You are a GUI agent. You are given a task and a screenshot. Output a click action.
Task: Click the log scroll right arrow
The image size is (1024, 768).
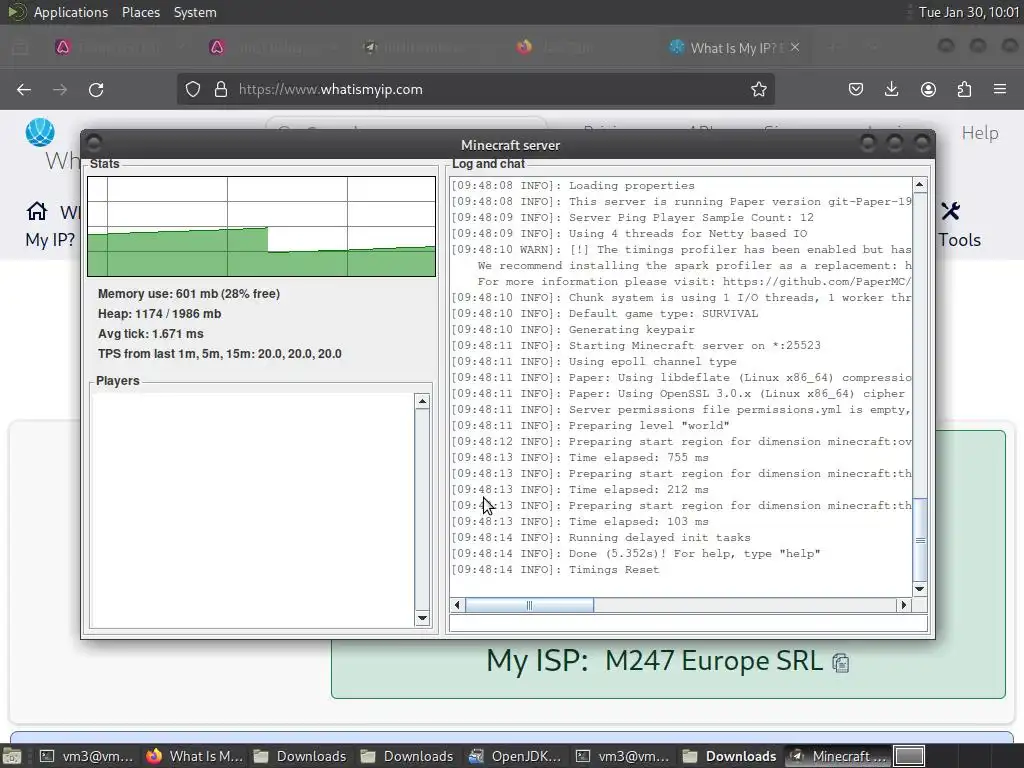[x=904, y=605]
